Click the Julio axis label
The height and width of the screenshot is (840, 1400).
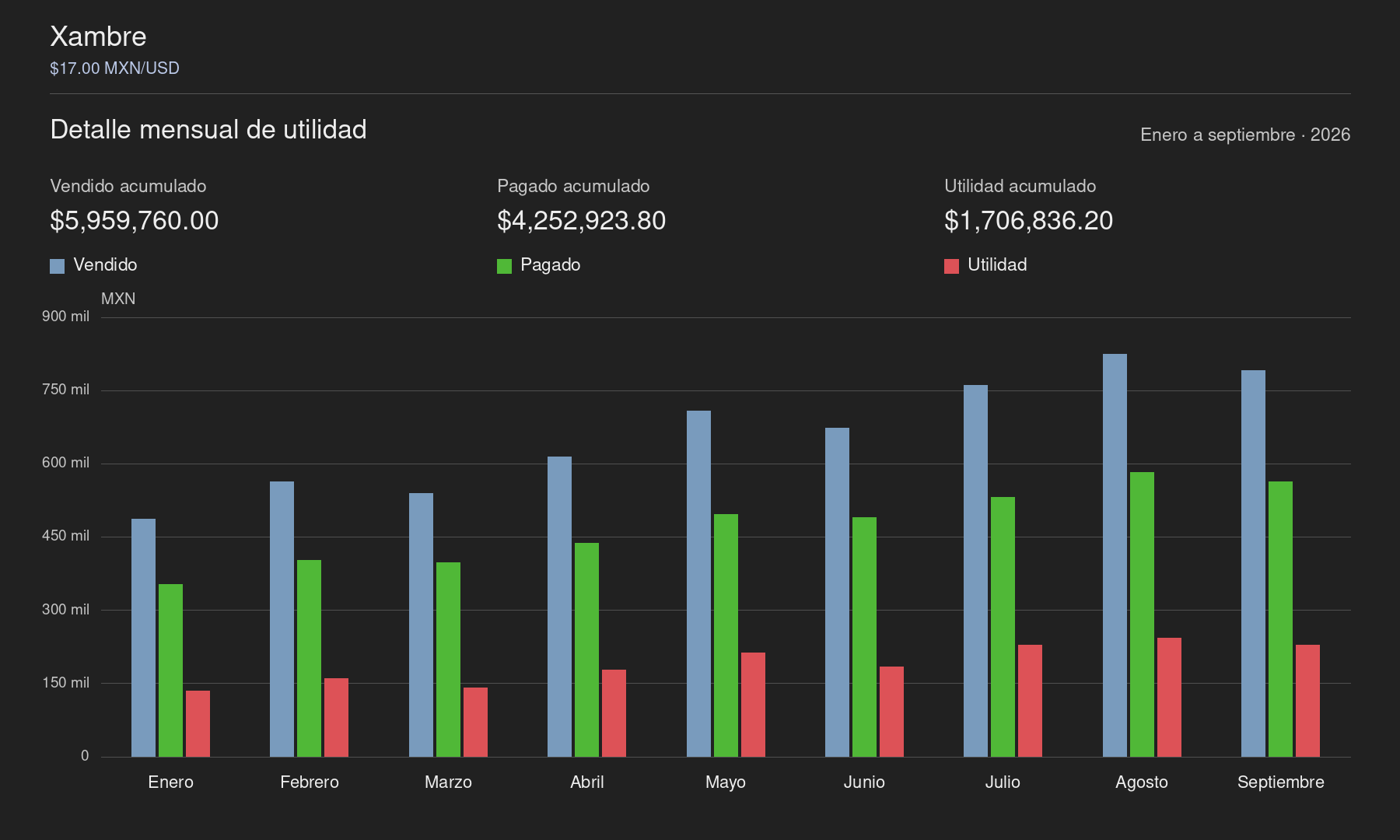(x=1003, y=782)
